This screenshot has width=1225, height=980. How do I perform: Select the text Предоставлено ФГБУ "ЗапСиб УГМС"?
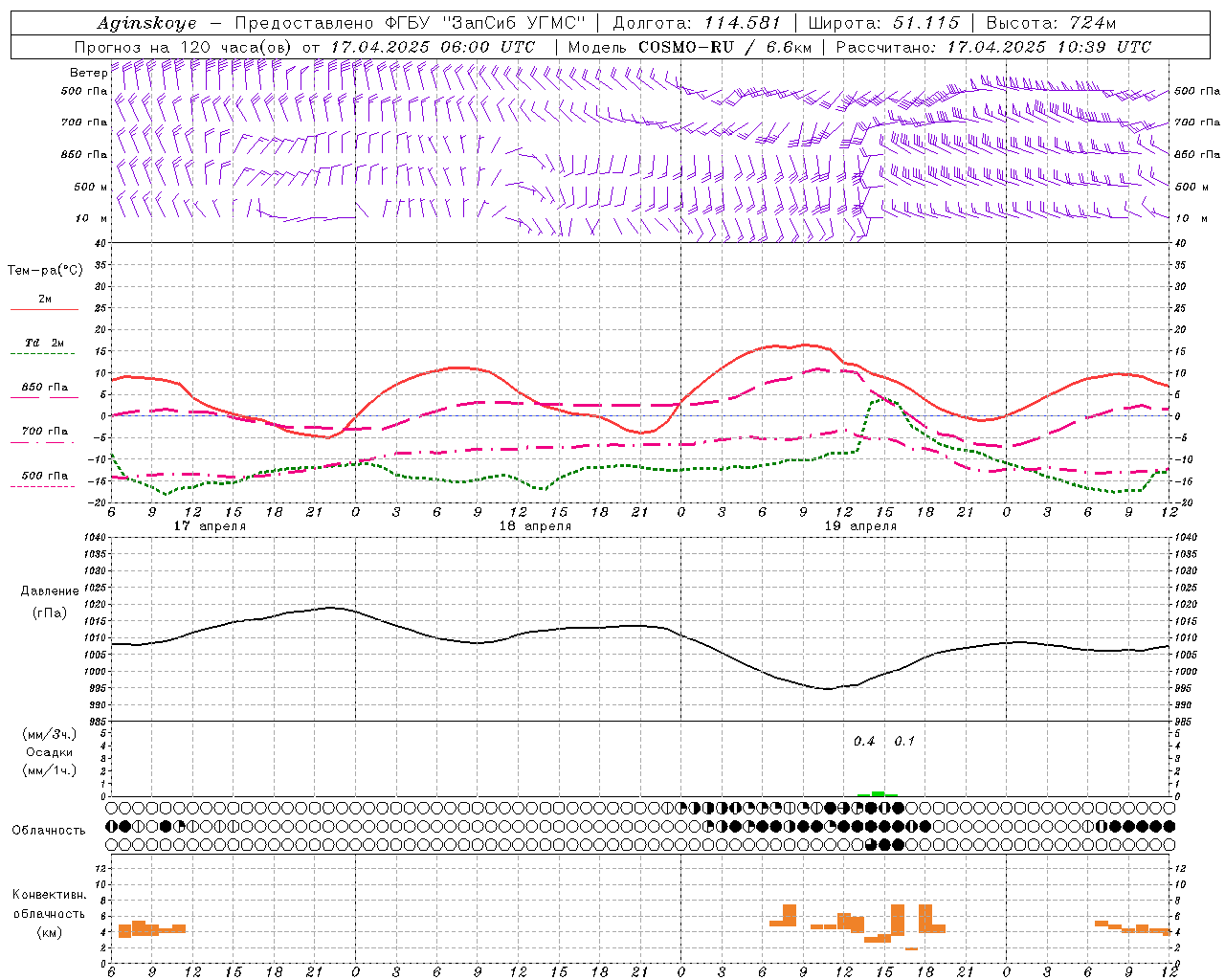410,23
